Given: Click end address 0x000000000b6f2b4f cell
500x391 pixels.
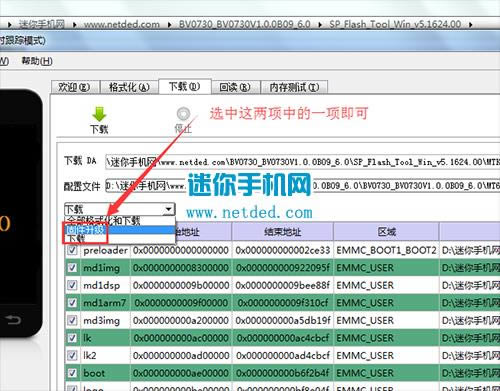Looking at the screenshot, I should pyautogui.click(x=283, y=373).
